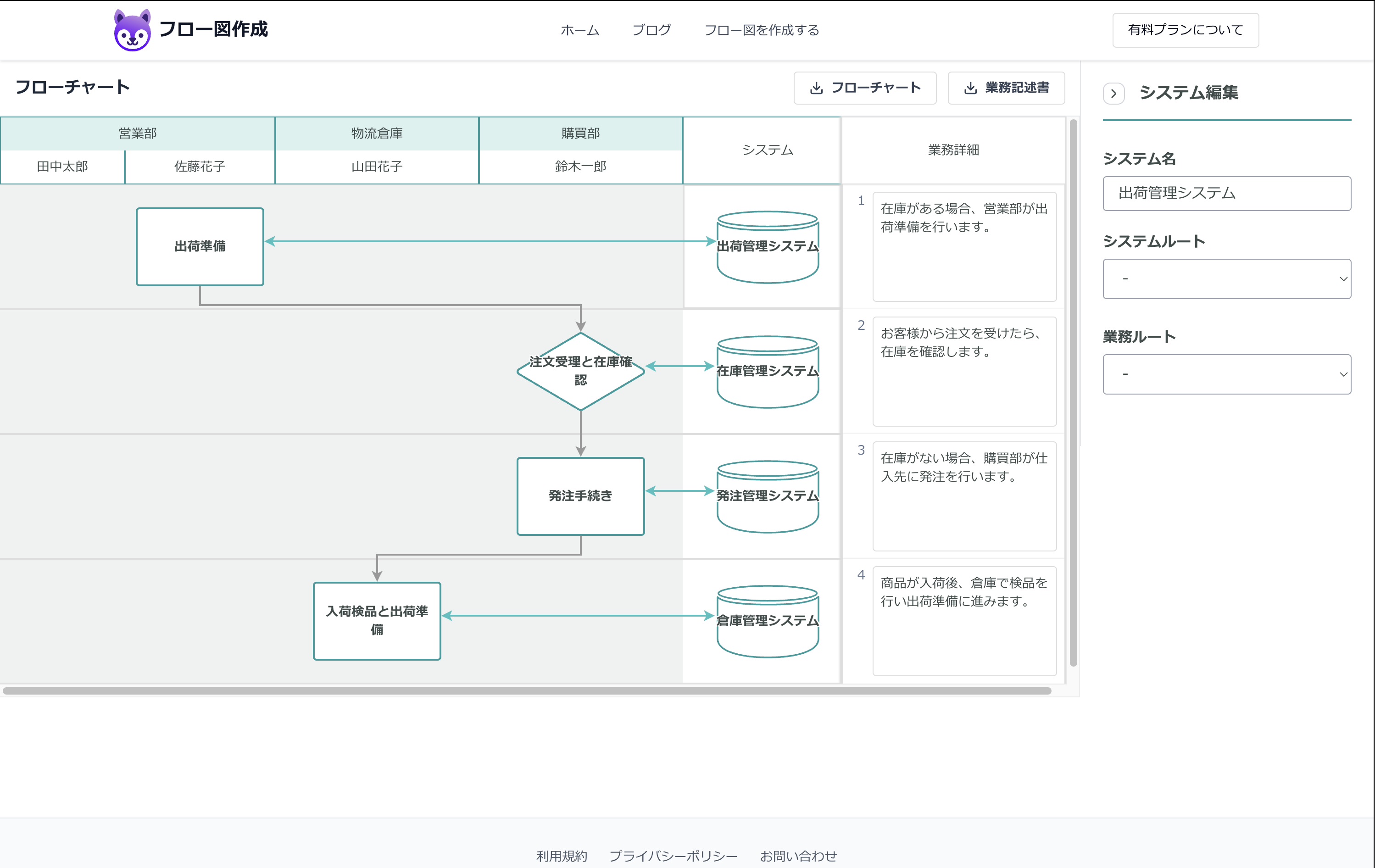Download the 業務記述書 document
This screenshot has width=1375, height=868.
click(x=1006, y=88)
